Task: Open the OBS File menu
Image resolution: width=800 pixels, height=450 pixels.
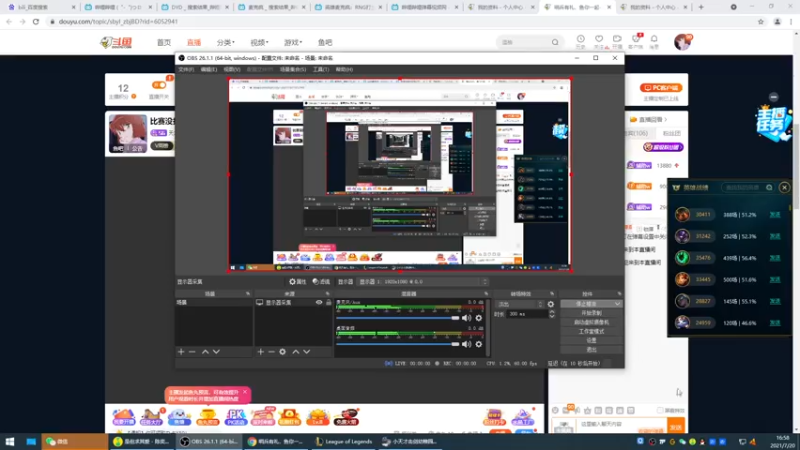Action: point(186,69)
